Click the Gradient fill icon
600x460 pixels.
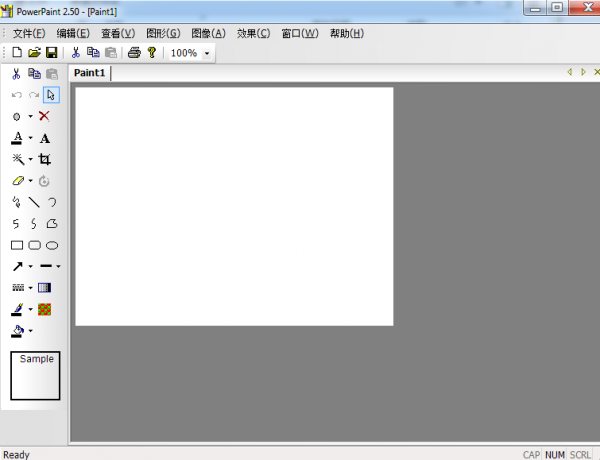44,287
